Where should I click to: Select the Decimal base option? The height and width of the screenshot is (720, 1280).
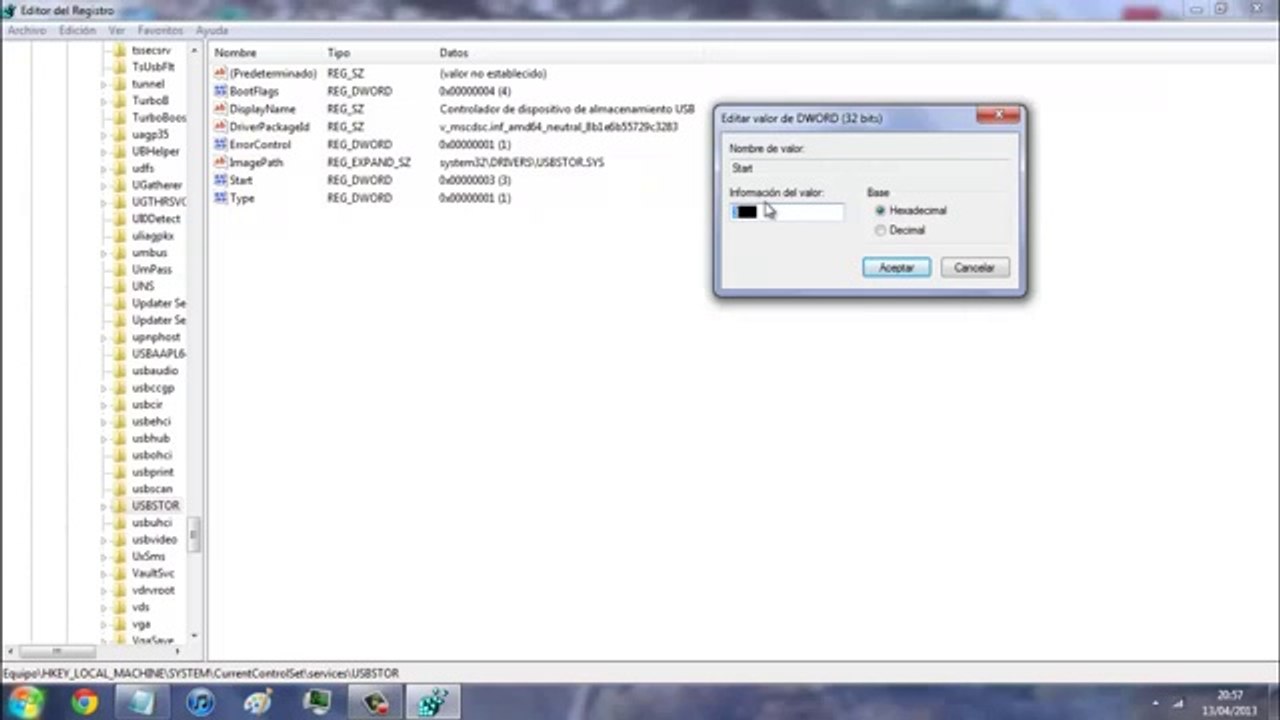tap(880, 230)
